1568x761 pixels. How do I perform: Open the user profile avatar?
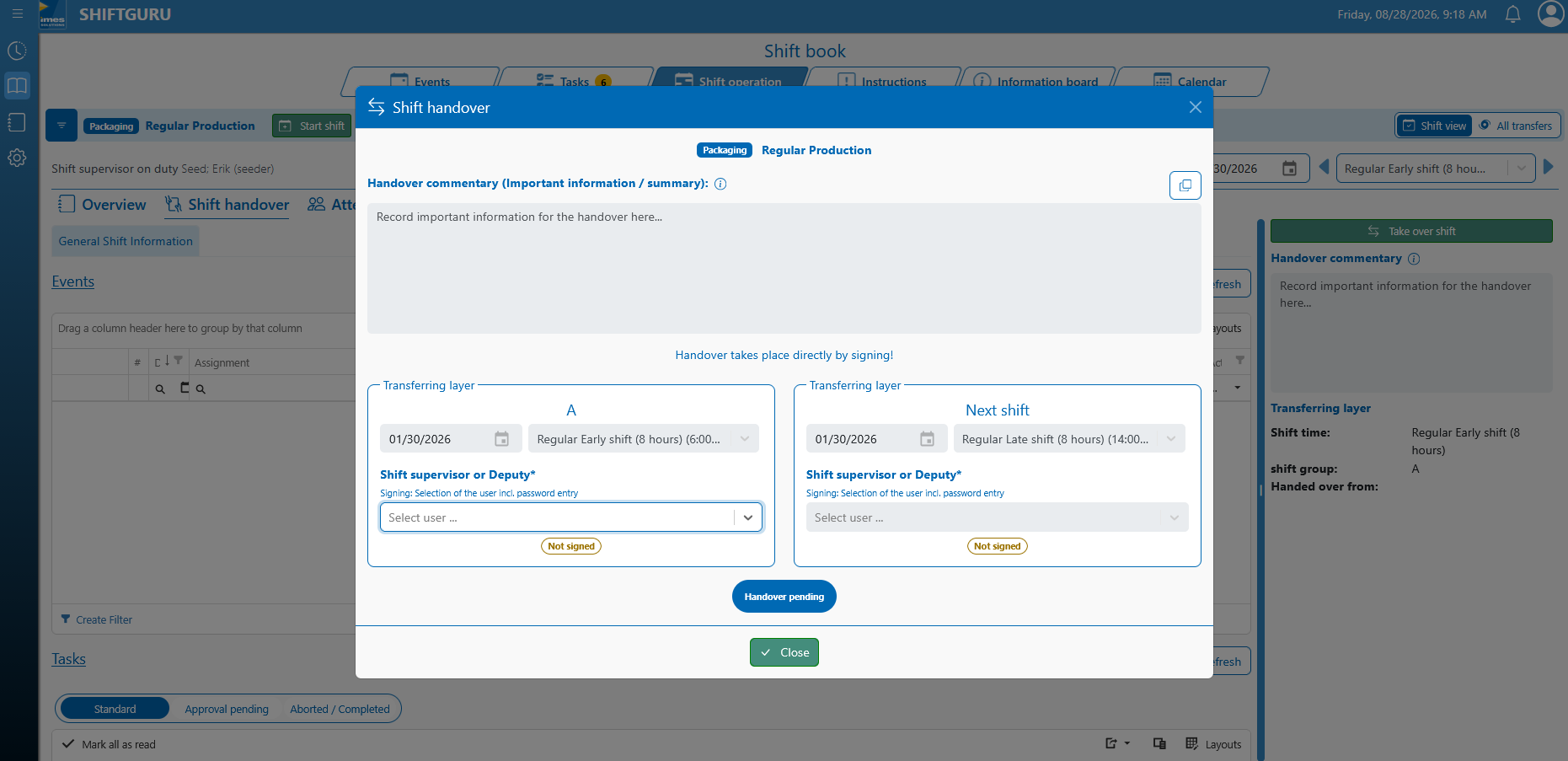click(1550, 14)
